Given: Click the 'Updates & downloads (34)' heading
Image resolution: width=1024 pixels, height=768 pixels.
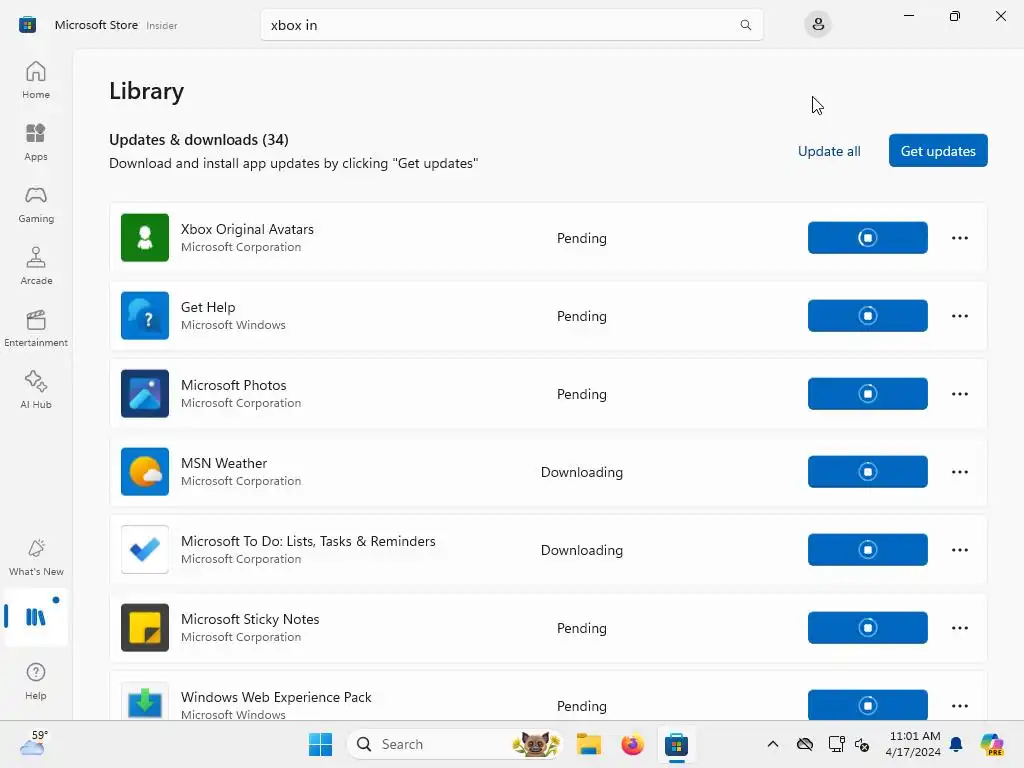Looking at the screenshot, I should [199, 140].
